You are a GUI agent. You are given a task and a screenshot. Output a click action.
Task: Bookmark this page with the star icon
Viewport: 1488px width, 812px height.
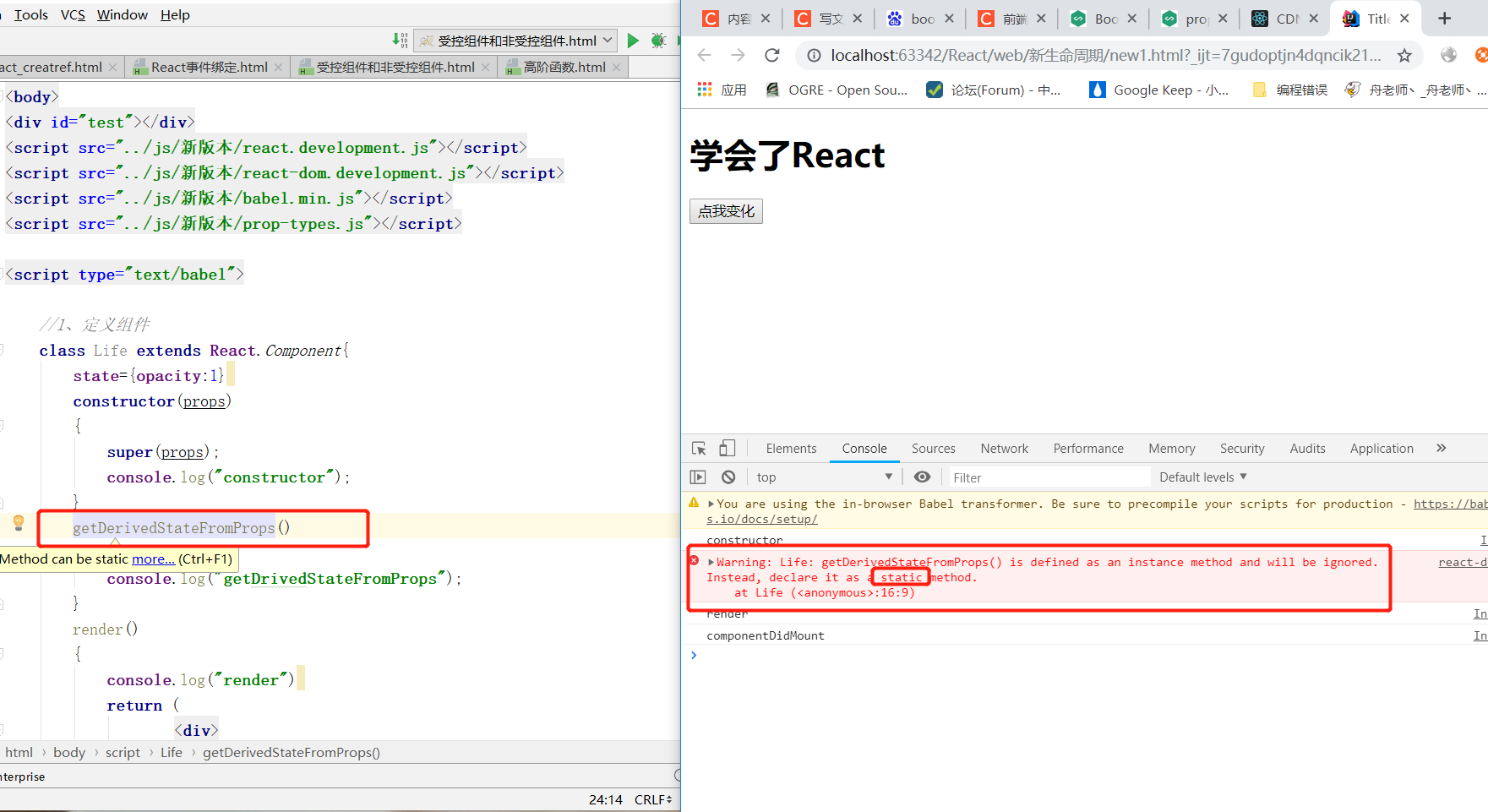pos(1404,56)
